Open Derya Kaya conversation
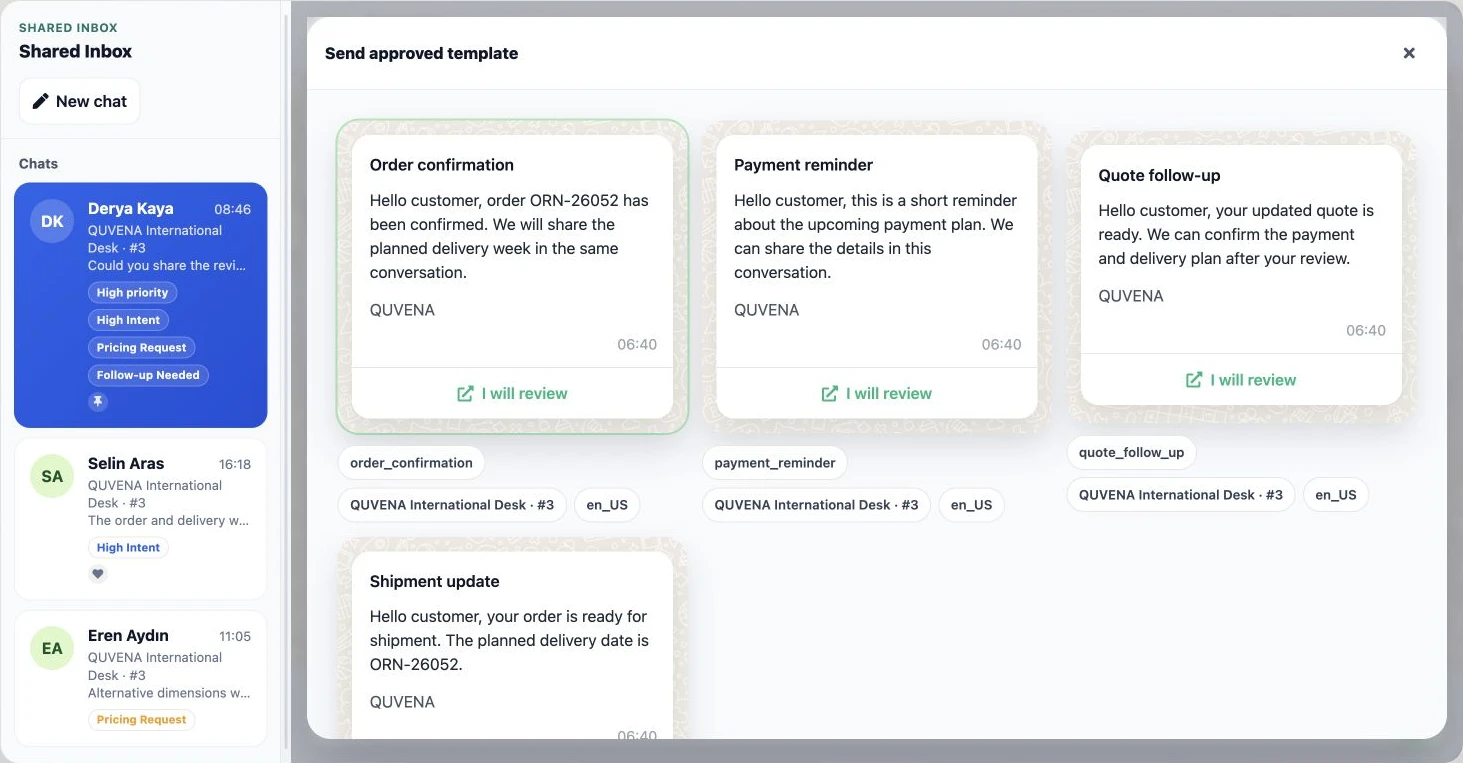Screen dimensions: 1463x763 (x=141, y=305)
